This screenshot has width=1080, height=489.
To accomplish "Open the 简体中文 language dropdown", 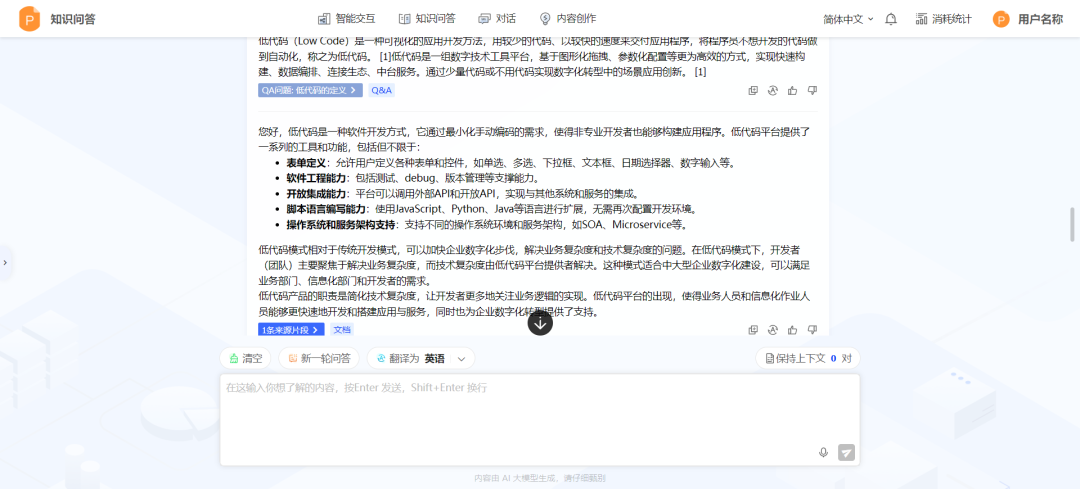I will (848, 19).
